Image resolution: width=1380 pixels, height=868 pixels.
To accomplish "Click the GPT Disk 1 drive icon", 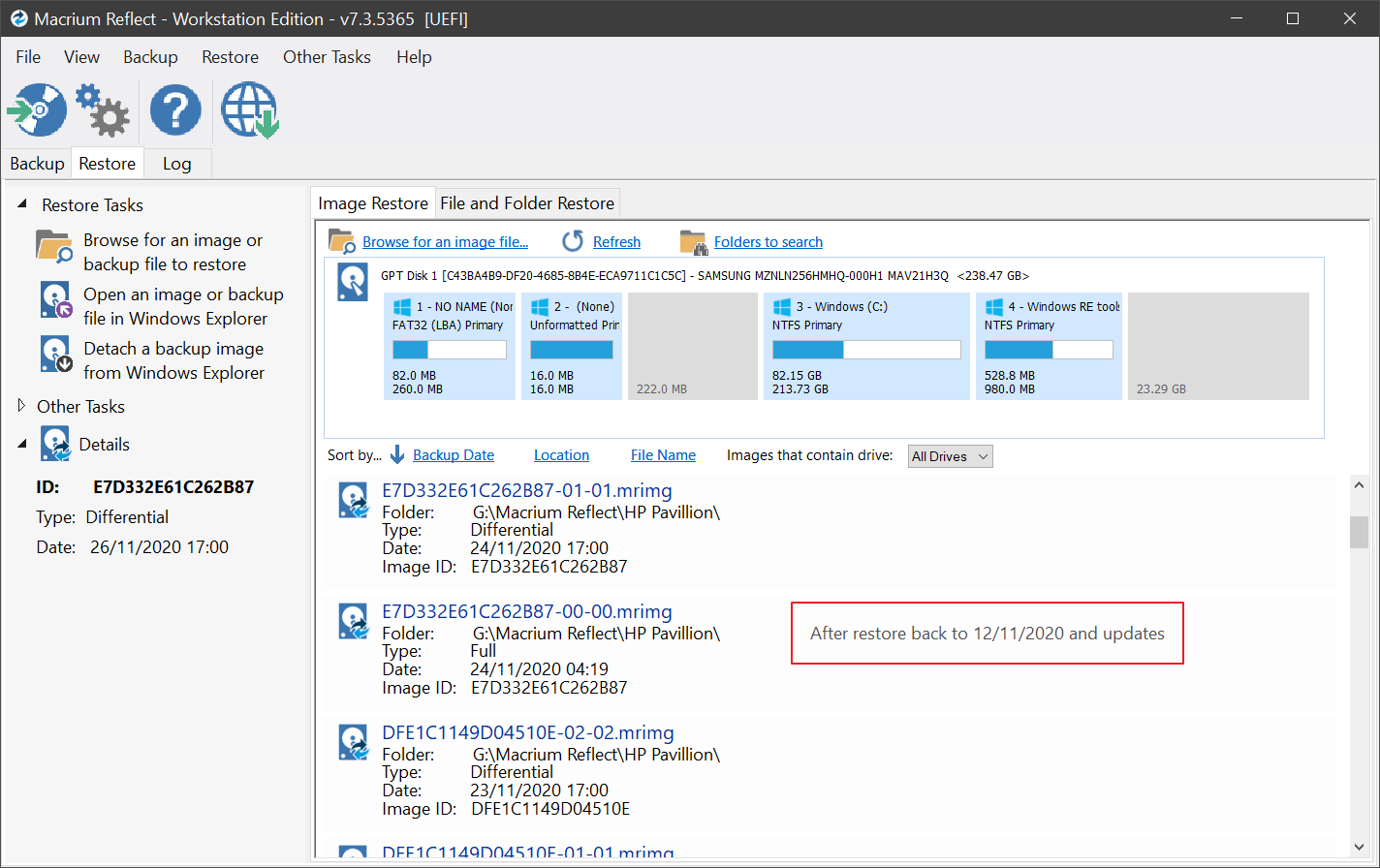I will point(353,282).
